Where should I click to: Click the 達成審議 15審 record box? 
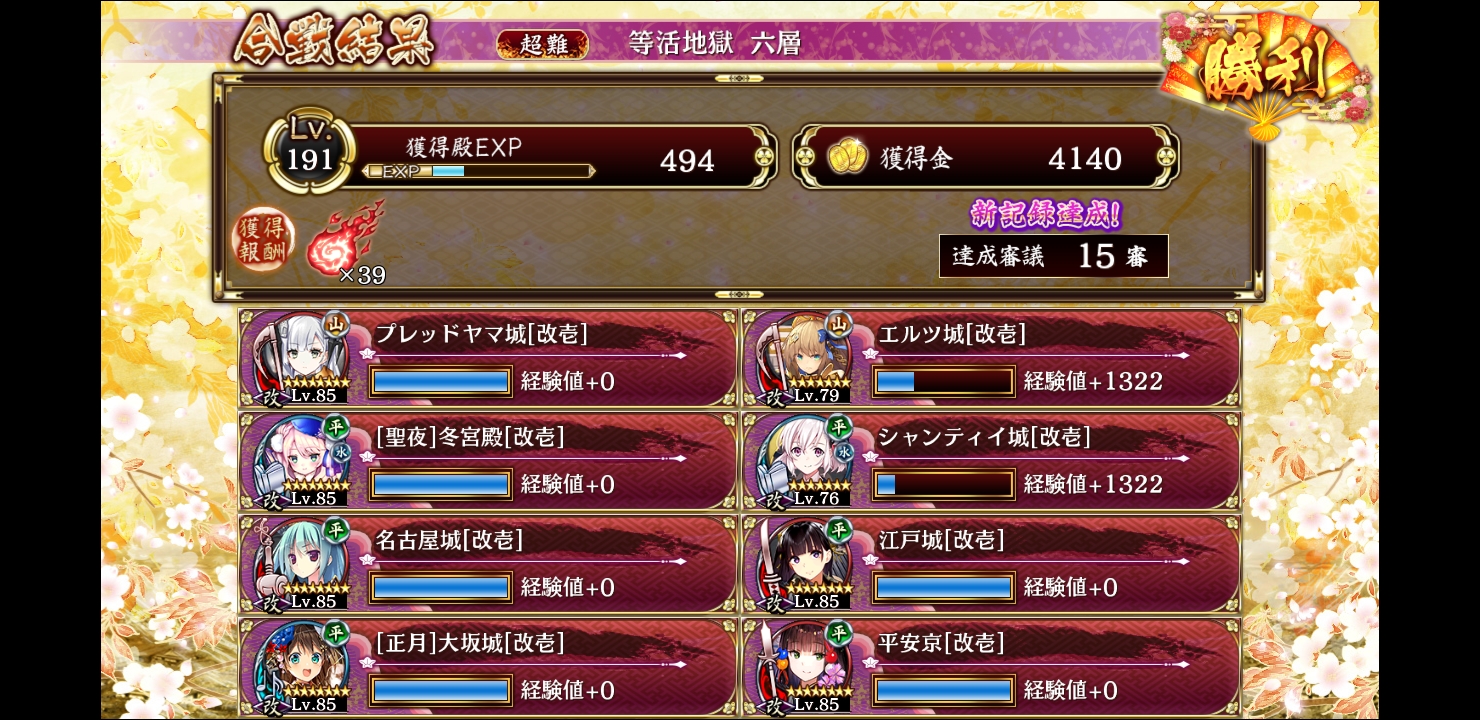point(1054,256)
